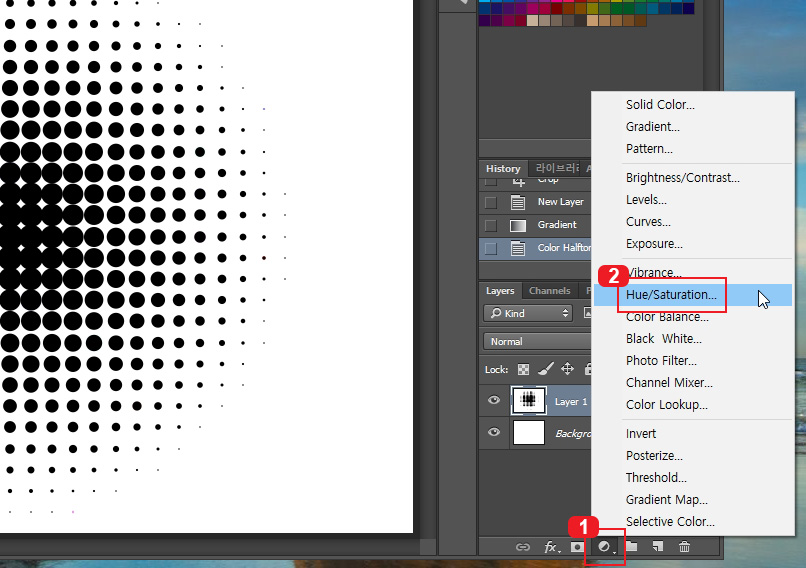Select Posterize... adjustment
Image resolution: width=806 pixels, height=568 pixels.
(x=654, y=456)
